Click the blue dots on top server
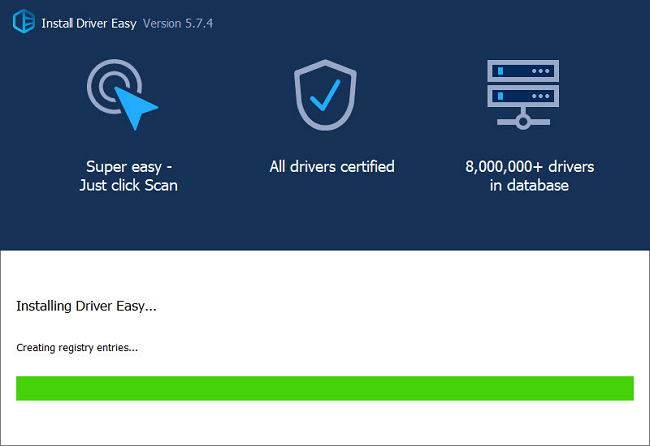650x446 pixels. (x=543, y=72)
